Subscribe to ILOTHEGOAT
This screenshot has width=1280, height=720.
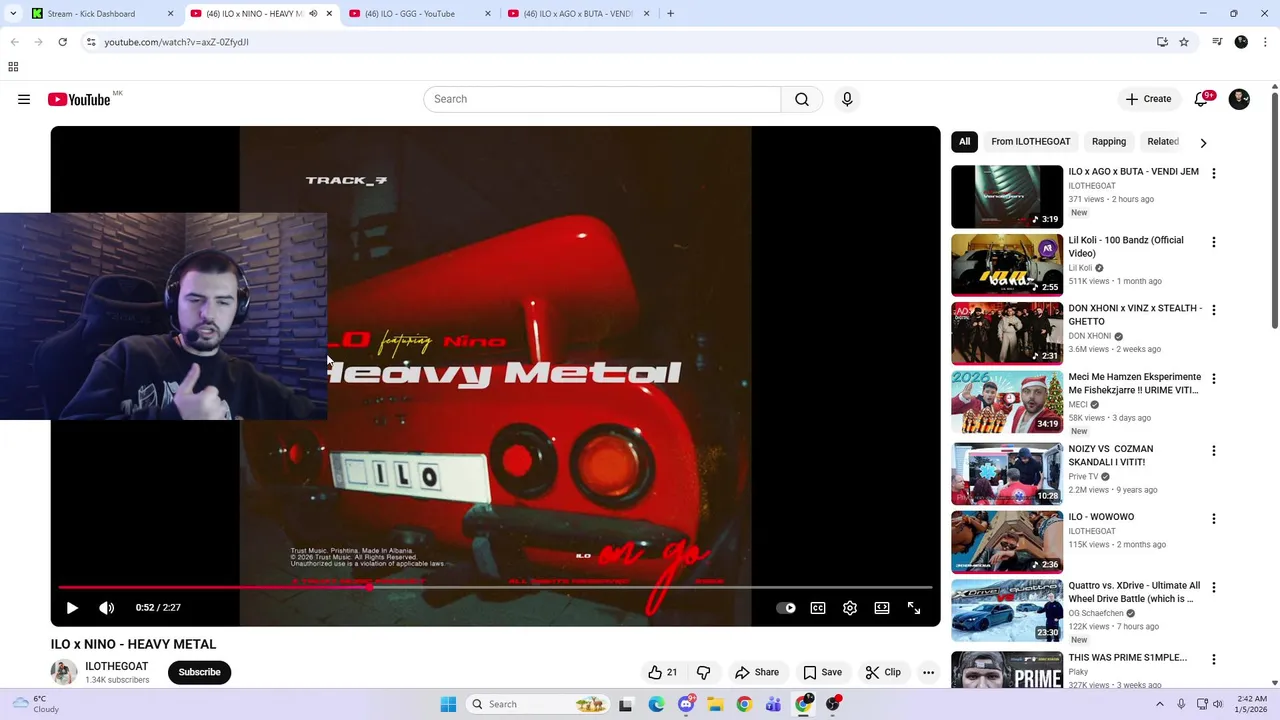tap(199, 672)
